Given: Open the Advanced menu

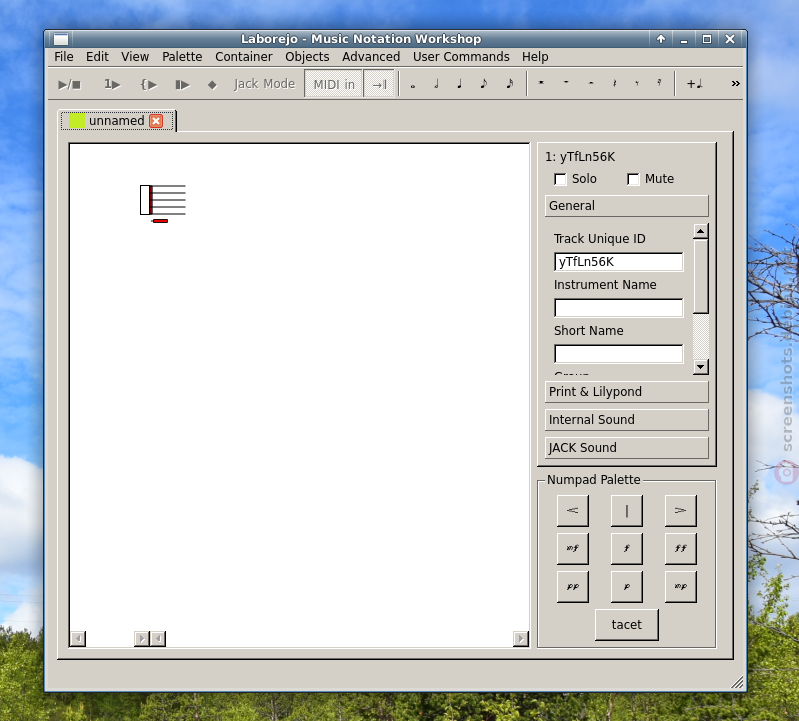Looking at the screenshot, I should tap(371, 57).
